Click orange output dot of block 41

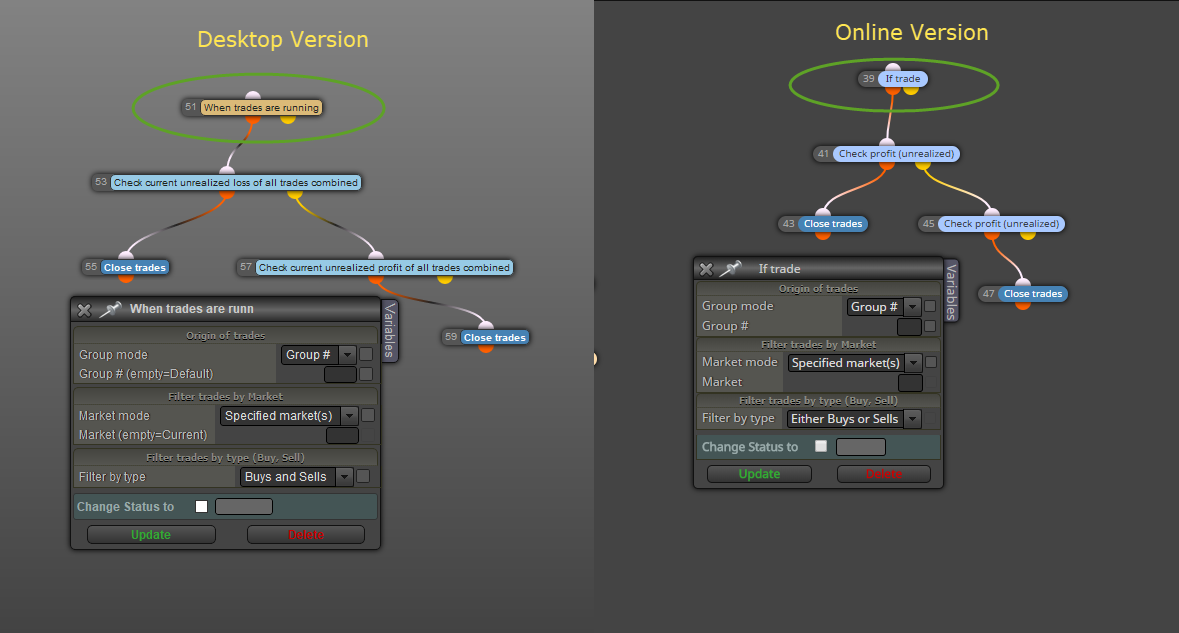click(887, 165)
